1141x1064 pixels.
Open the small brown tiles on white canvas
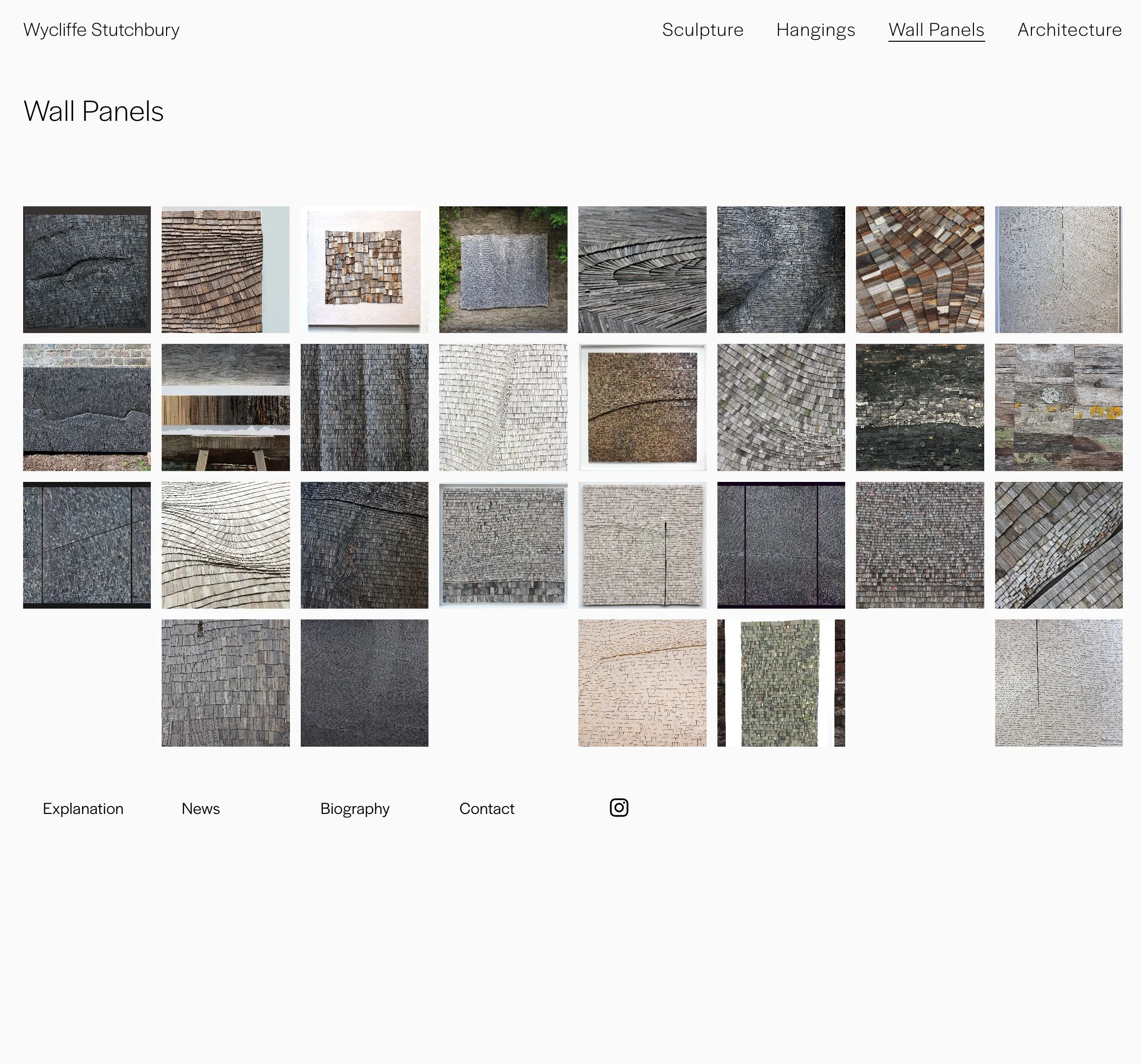pos(365,269)
